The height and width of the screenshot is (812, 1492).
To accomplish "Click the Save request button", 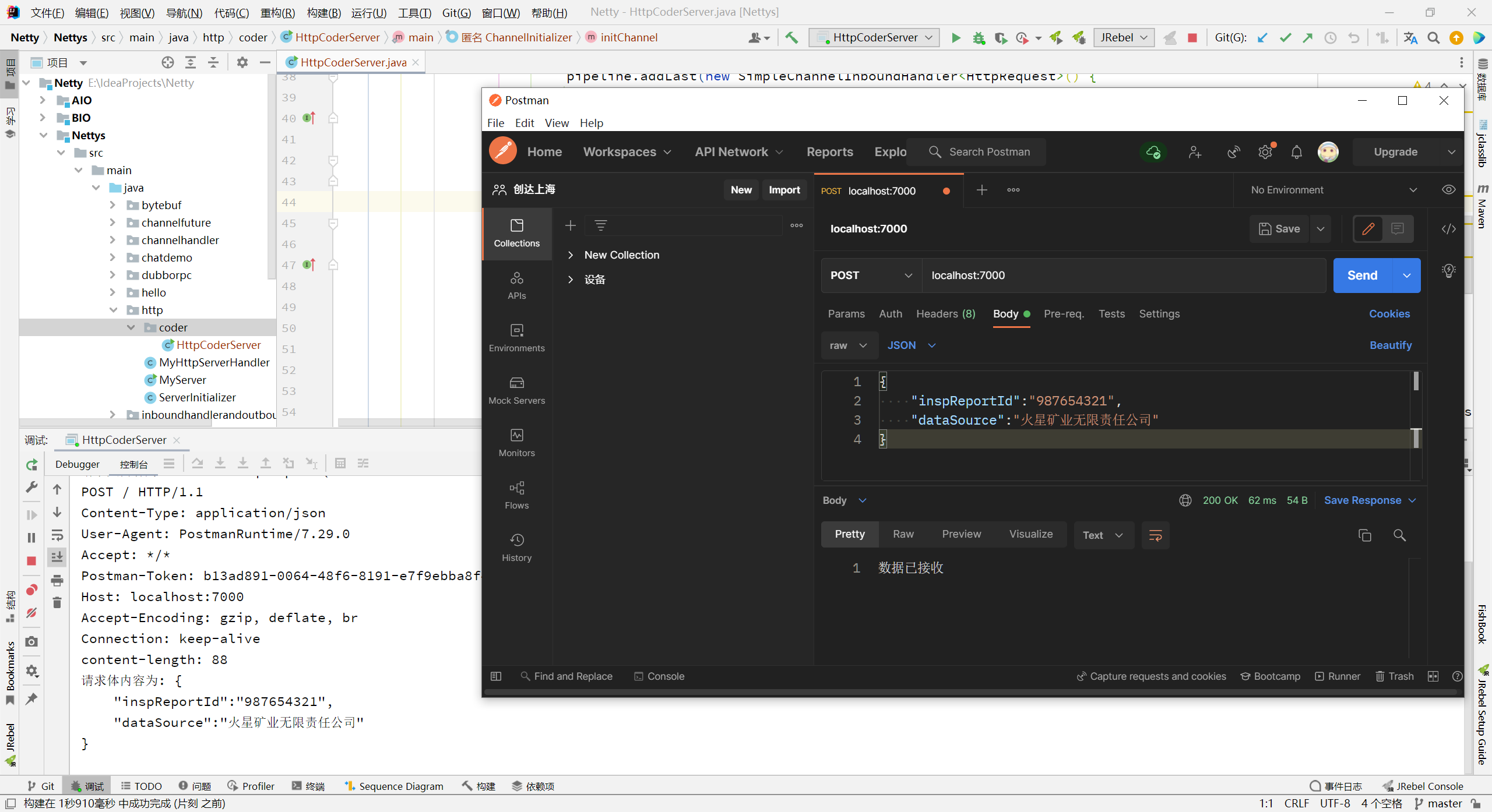I will (x=1279, y=229).
